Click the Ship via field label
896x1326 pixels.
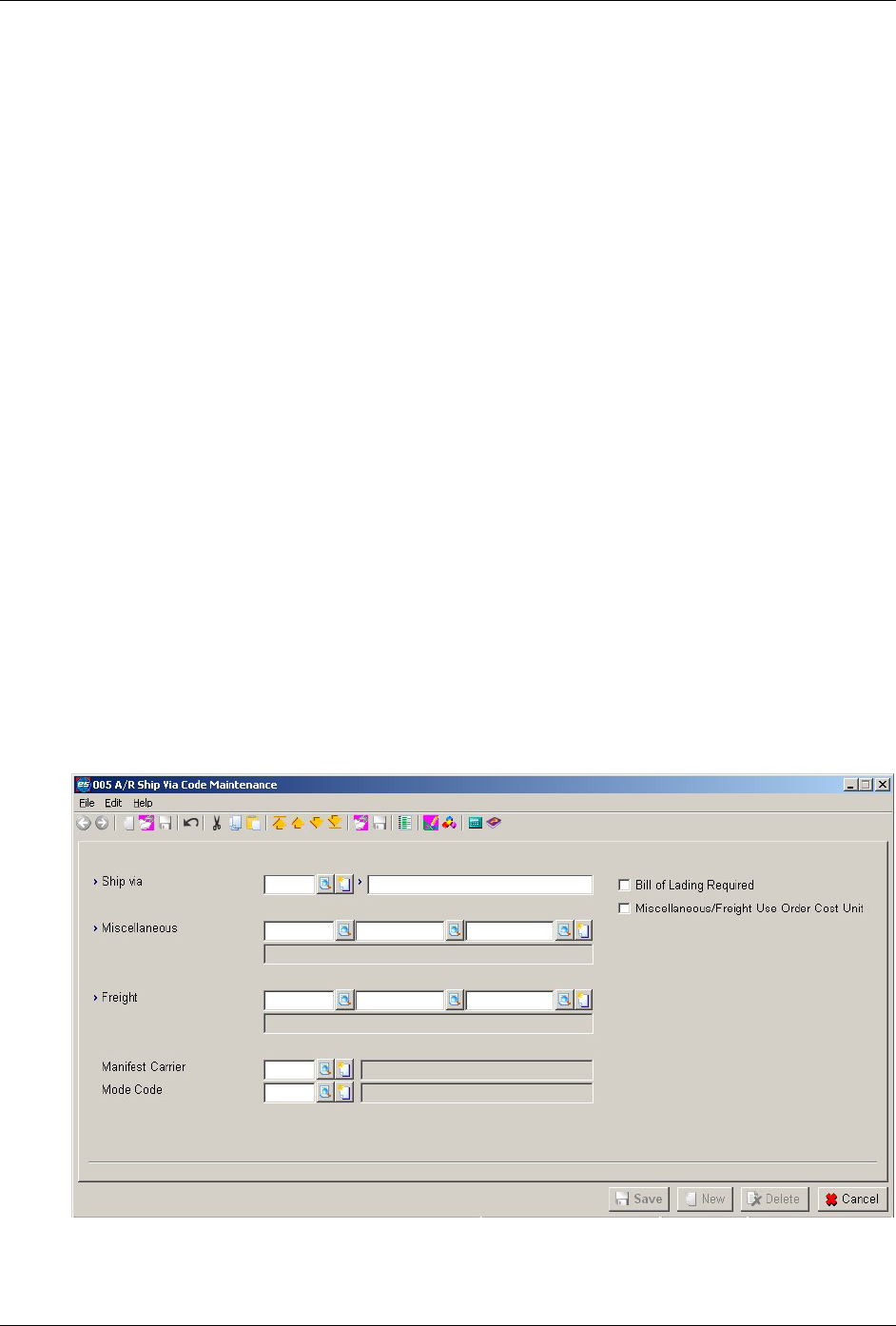click(122, 882)
